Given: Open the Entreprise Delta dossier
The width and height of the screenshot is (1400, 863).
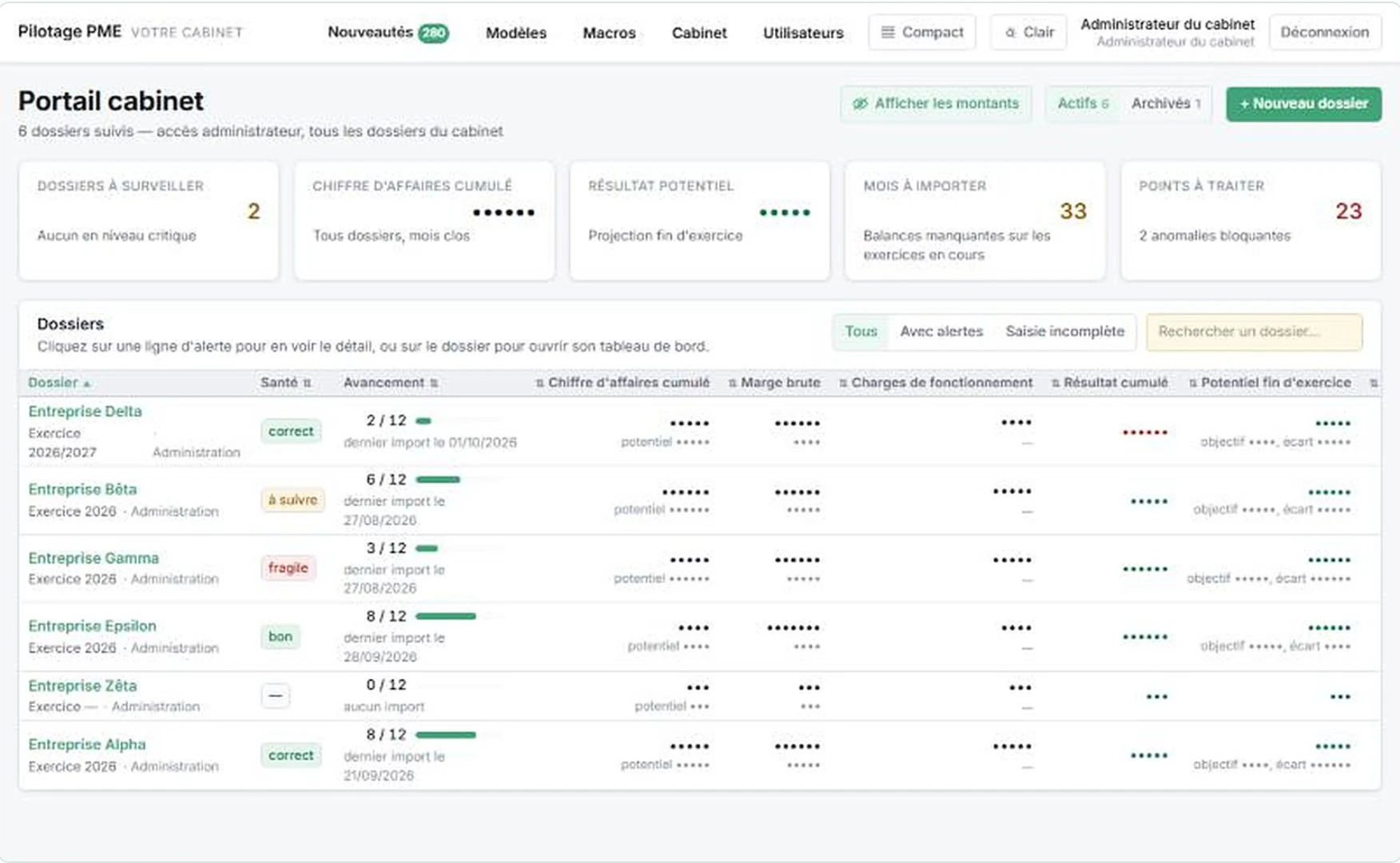Looking at the screenshot, I should pos(85,412).
